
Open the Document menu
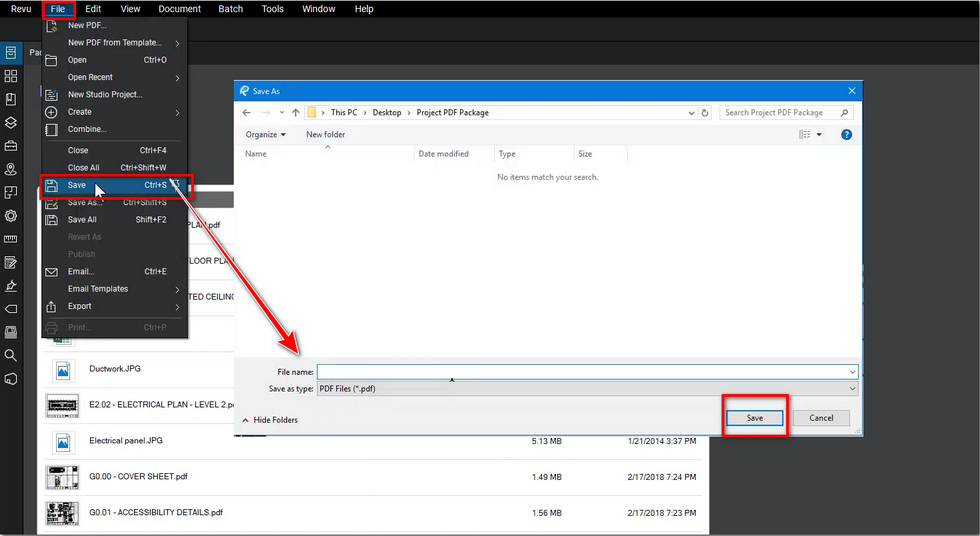(179, 9)
